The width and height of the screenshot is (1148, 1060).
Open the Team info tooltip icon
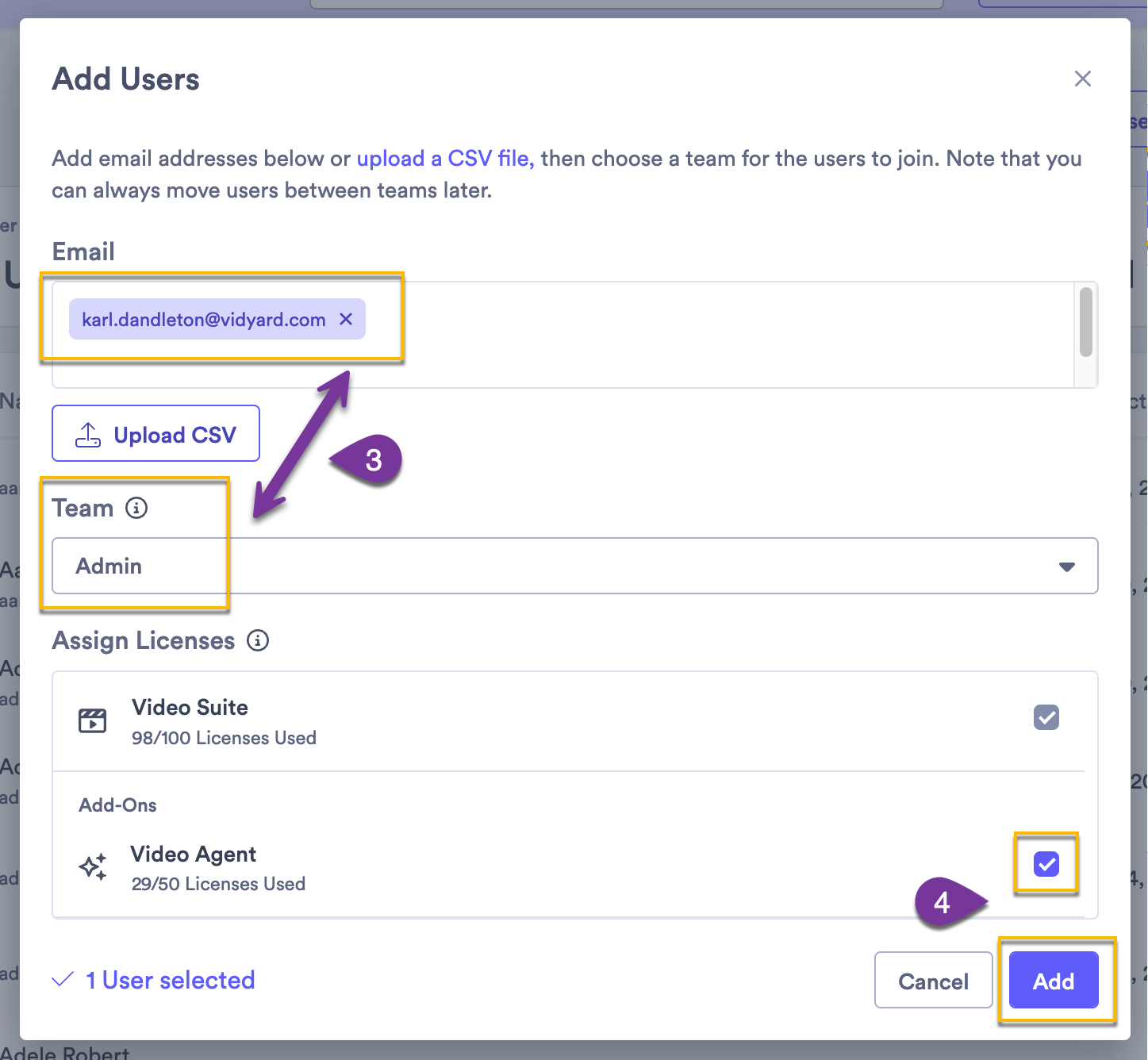pyautogui.click(x=138, y=508)
